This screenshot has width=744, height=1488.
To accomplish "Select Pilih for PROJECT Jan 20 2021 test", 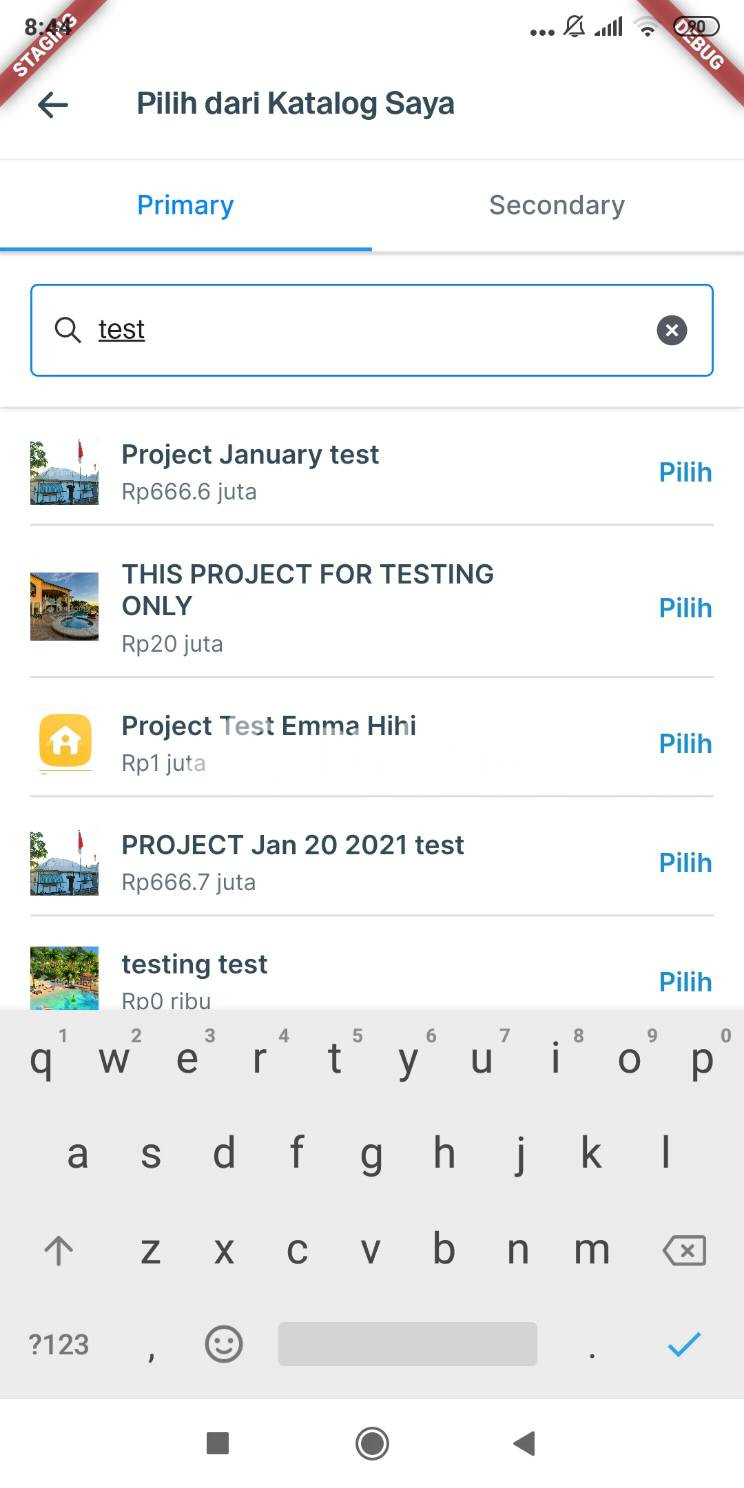I will click(x=685, y=863).
